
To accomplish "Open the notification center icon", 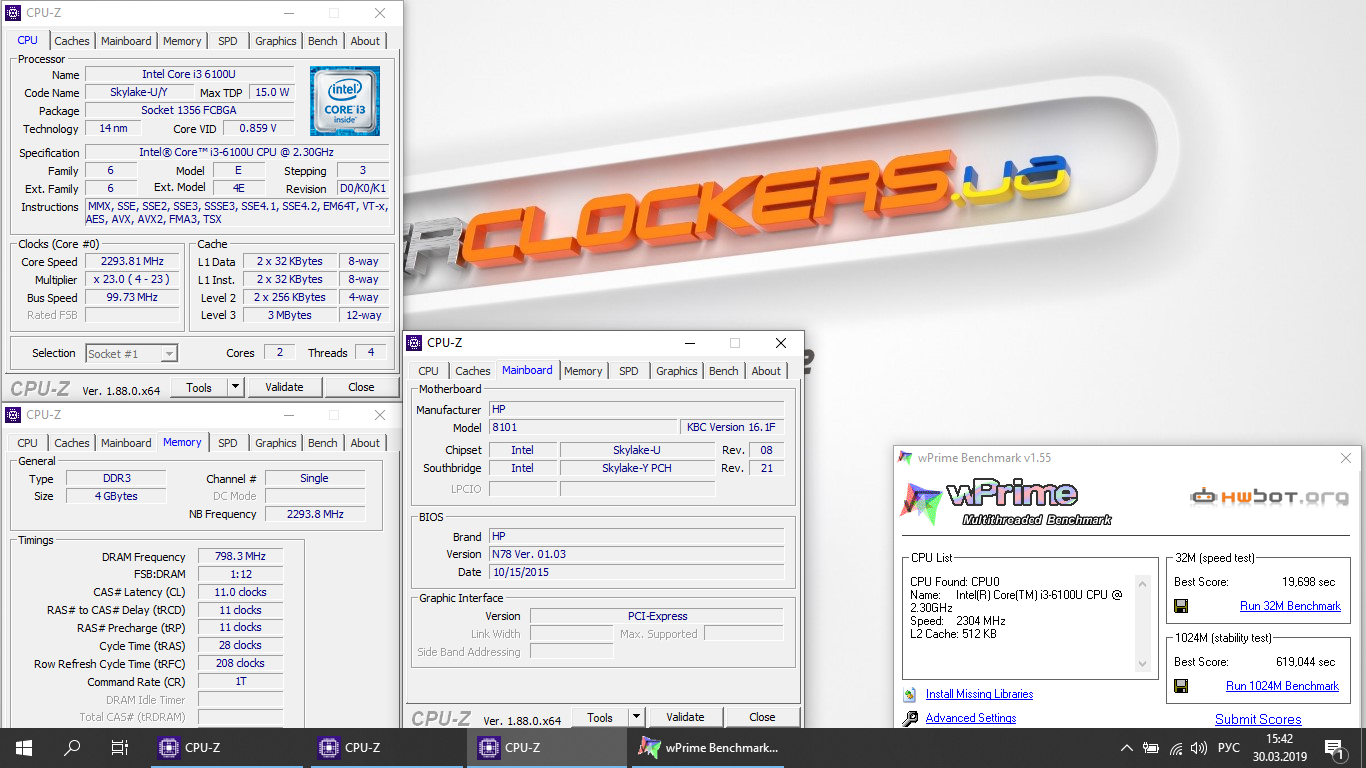I will click(x=1333, y=748).
